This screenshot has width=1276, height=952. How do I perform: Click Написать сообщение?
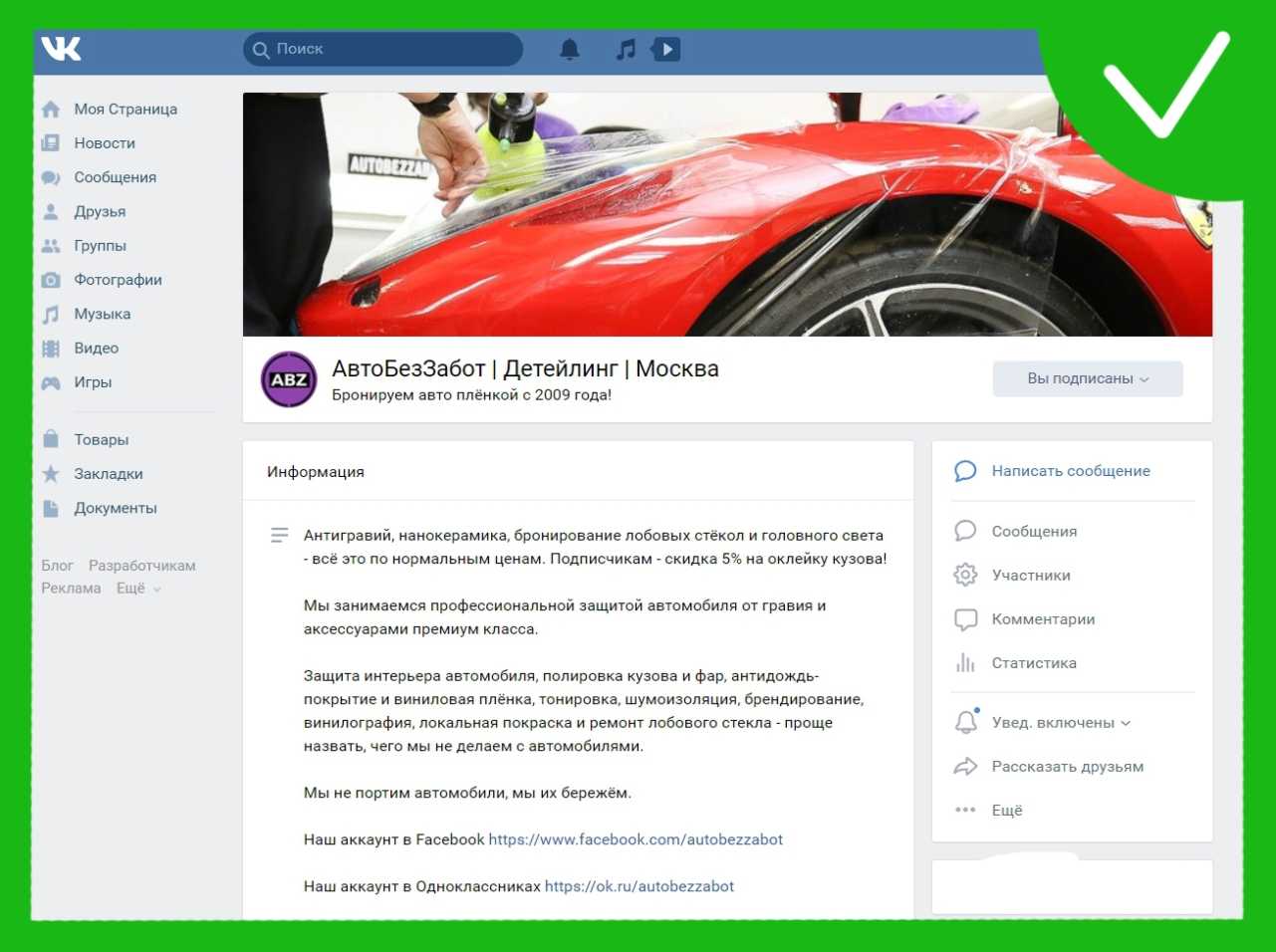tap(1071, 471)
